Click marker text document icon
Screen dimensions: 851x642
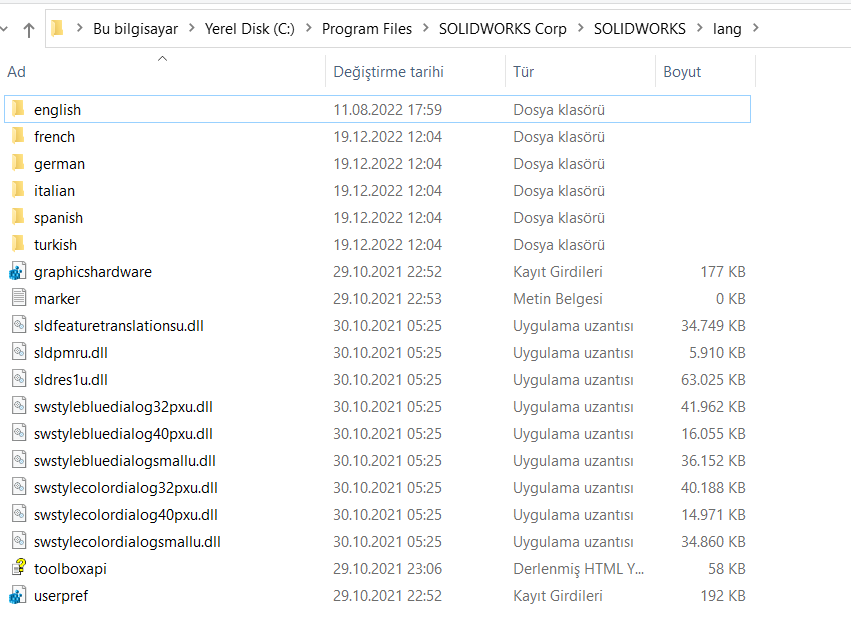click(x=19, y=297)
